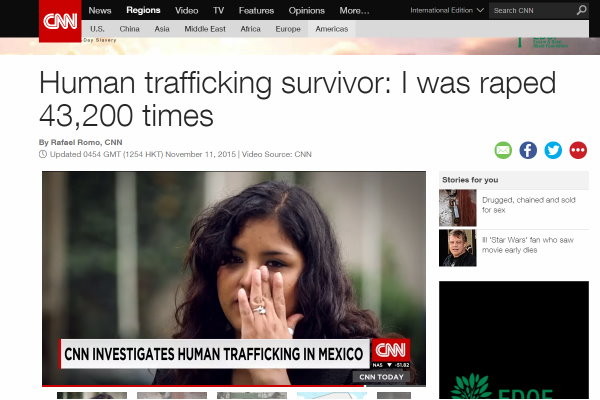Select the Americas region tab
The height and width of the screenshot is (400, 600).
coord(331,29)
